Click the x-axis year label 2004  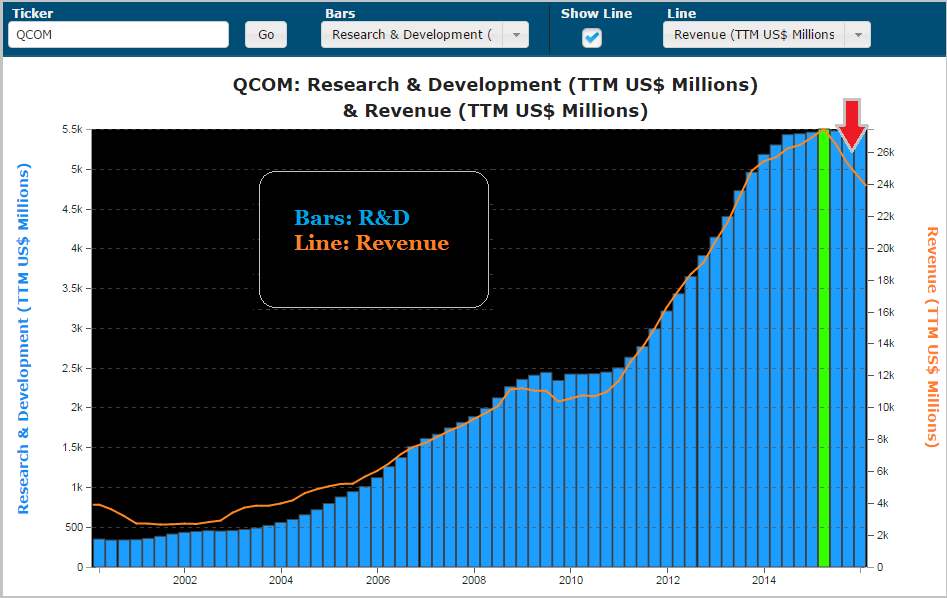click(281, 580)
